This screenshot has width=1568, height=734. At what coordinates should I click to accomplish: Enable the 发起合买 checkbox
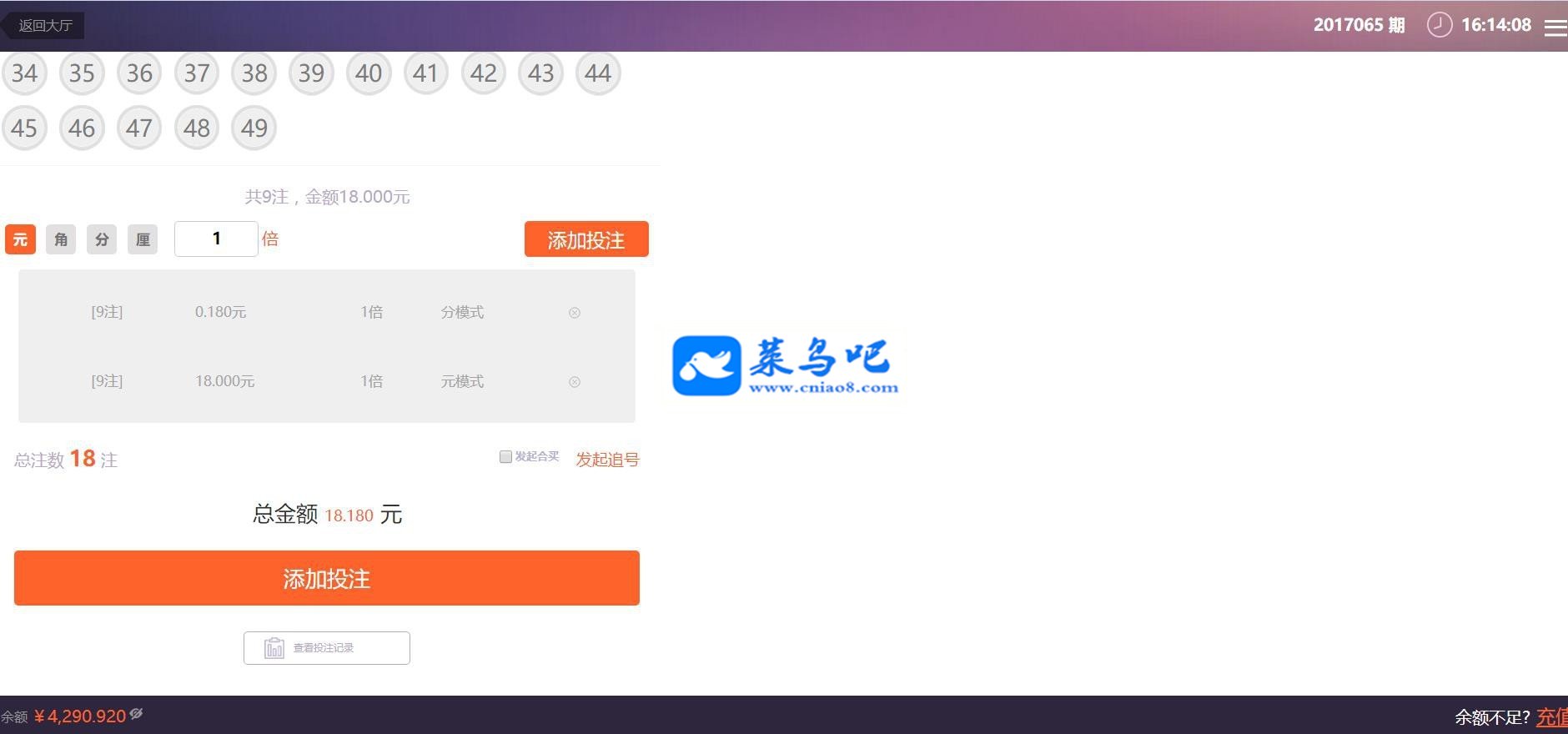505,457
